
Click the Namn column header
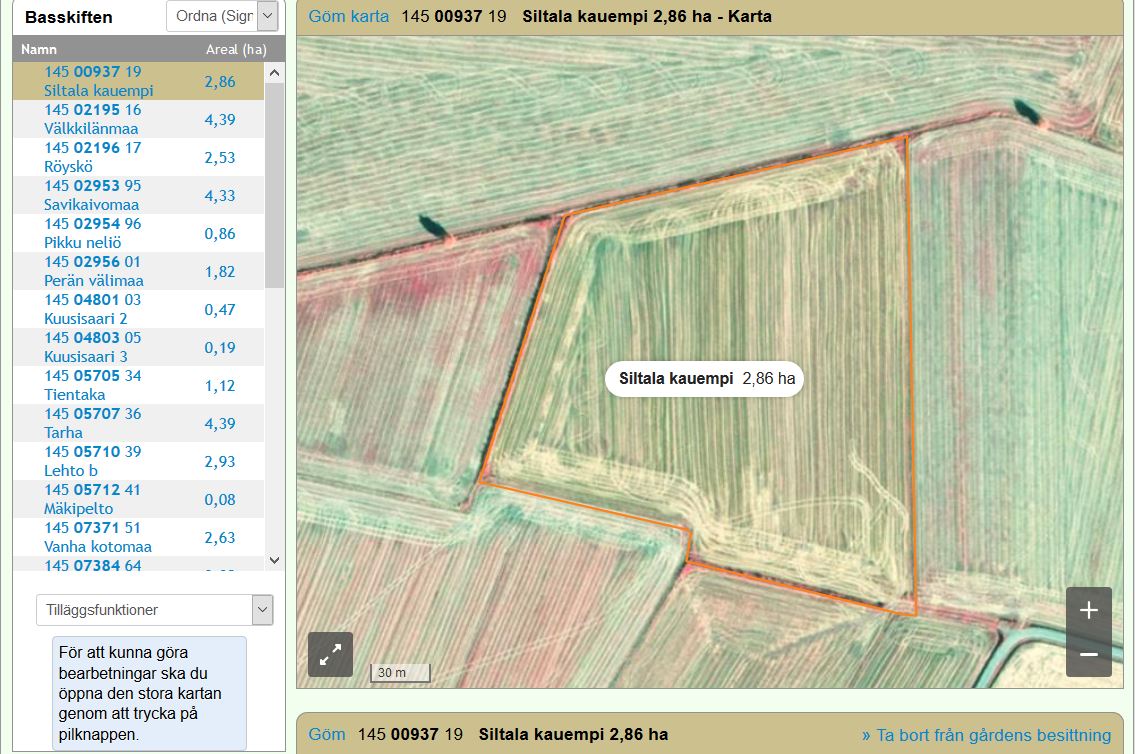point(39,49)
